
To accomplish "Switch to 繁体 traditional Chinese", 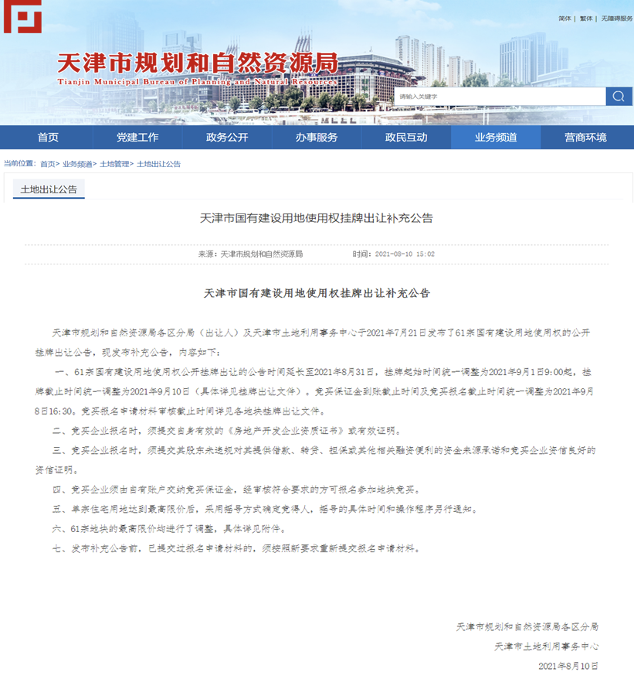I will pyautogui.click(x=586, y=19).
